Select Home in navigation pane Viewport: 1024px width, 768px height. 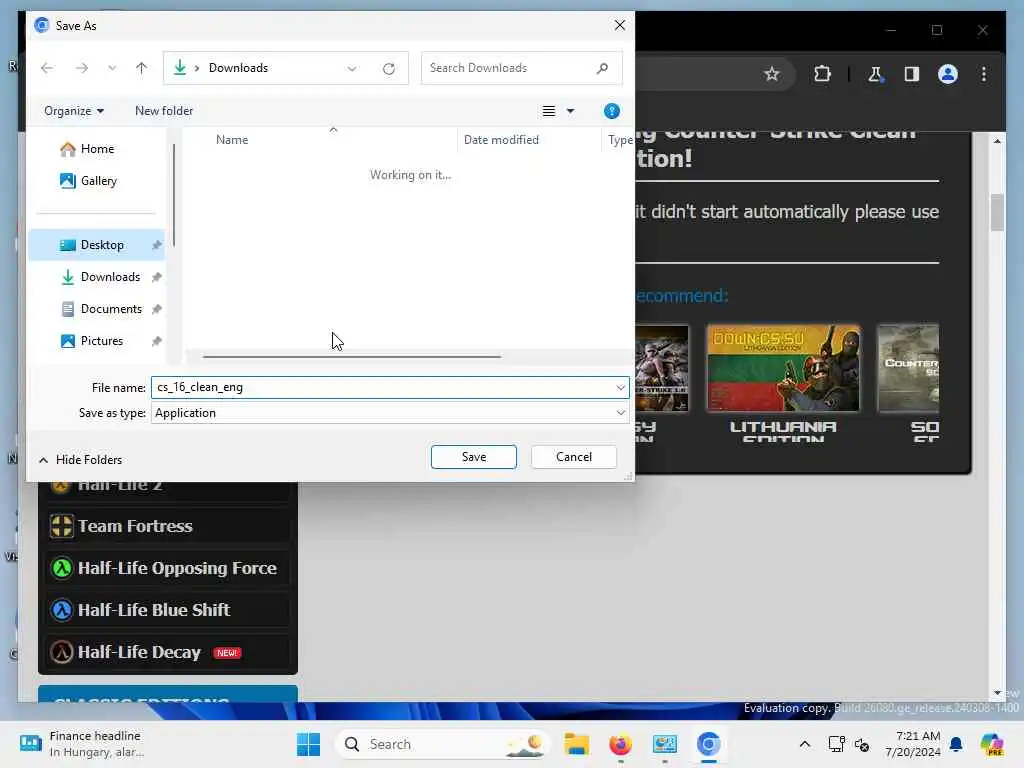click(97, 149)
